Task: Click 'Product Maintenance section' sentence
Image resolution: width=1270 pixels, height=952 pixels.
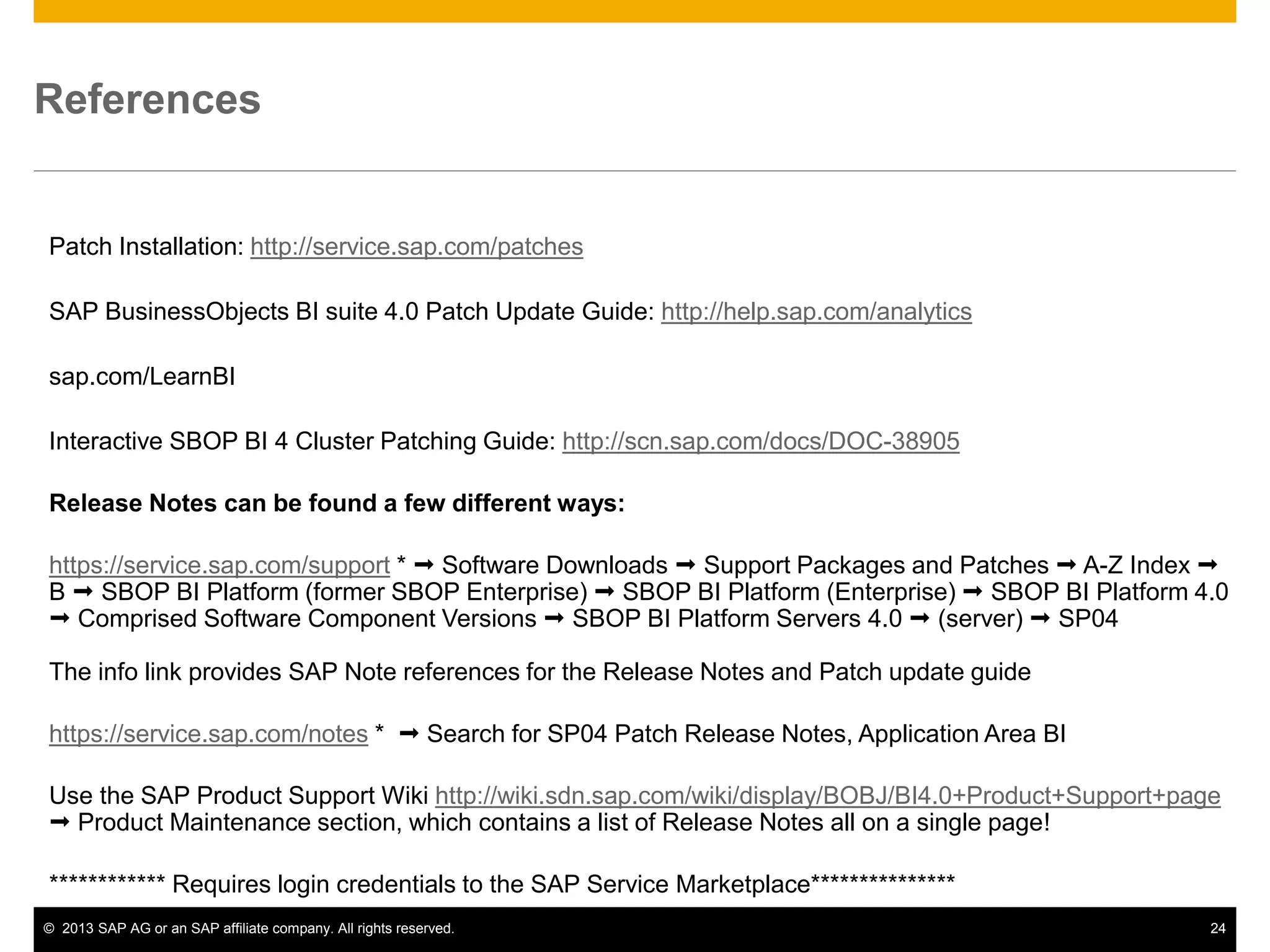Action: point(564,822)
